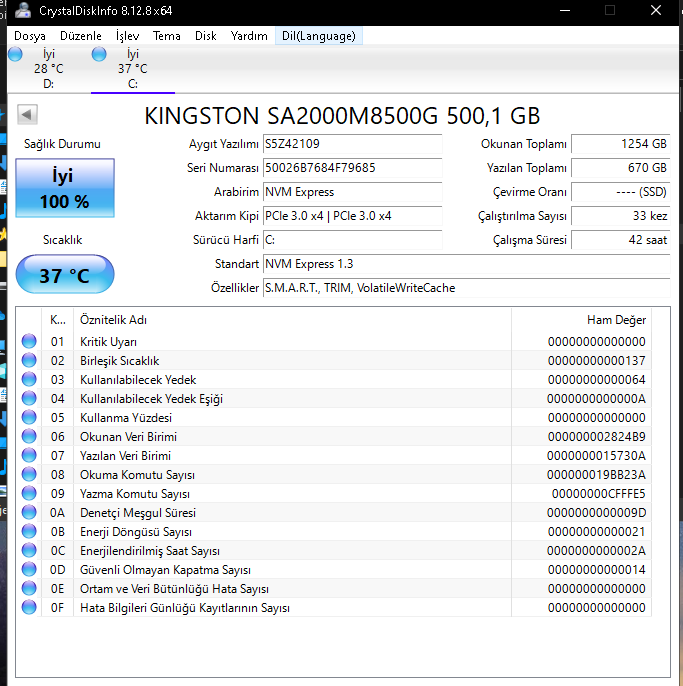This screenshot has width=683, height=686.
Task: Click status icon for Enerjilendirilmiş Saat Sayısı
Action: click(29, 550)
